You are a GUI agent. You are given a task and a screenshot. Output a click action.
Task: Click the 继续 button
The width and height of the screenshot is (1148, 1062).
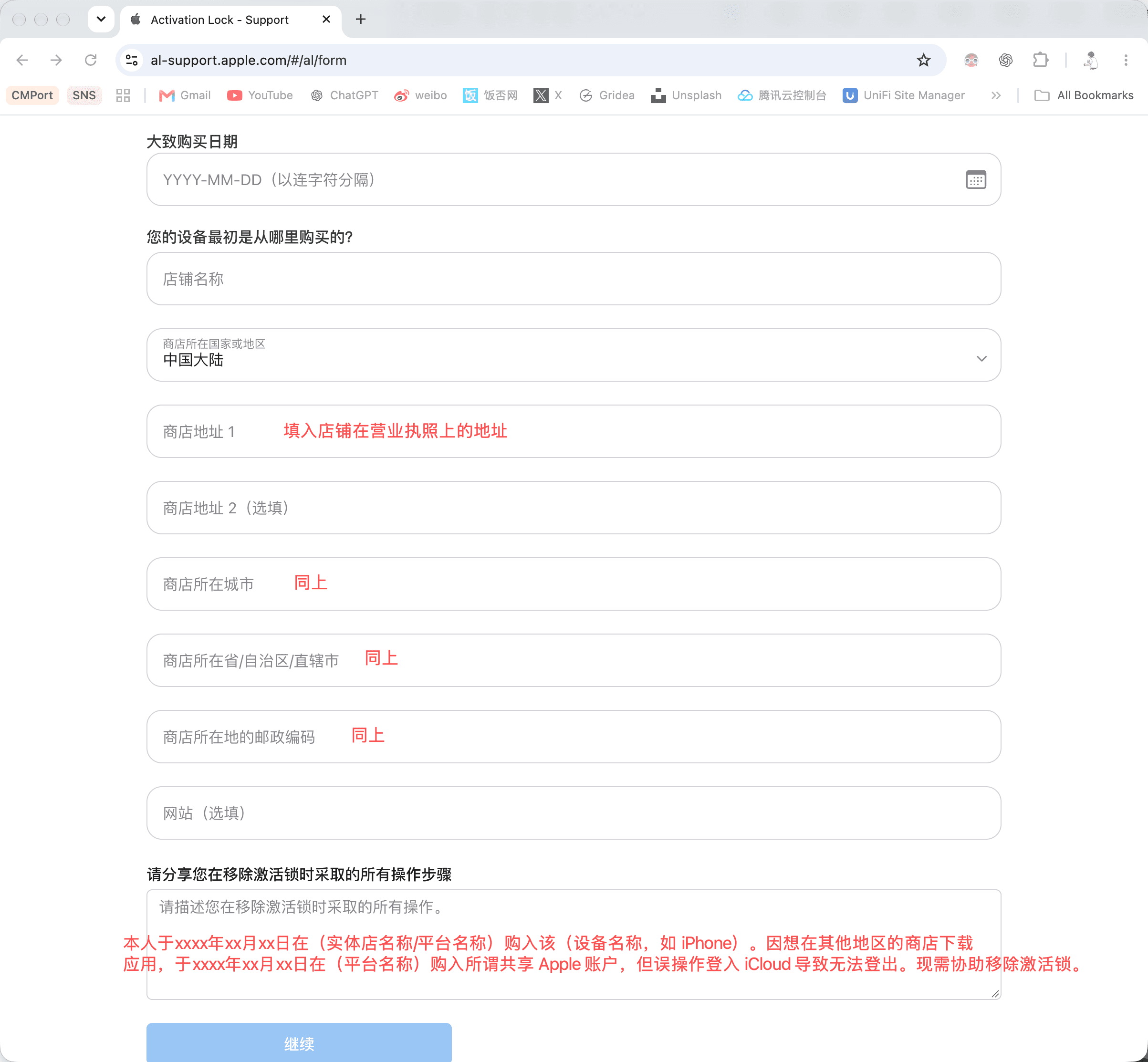[x=299, y=1042]
